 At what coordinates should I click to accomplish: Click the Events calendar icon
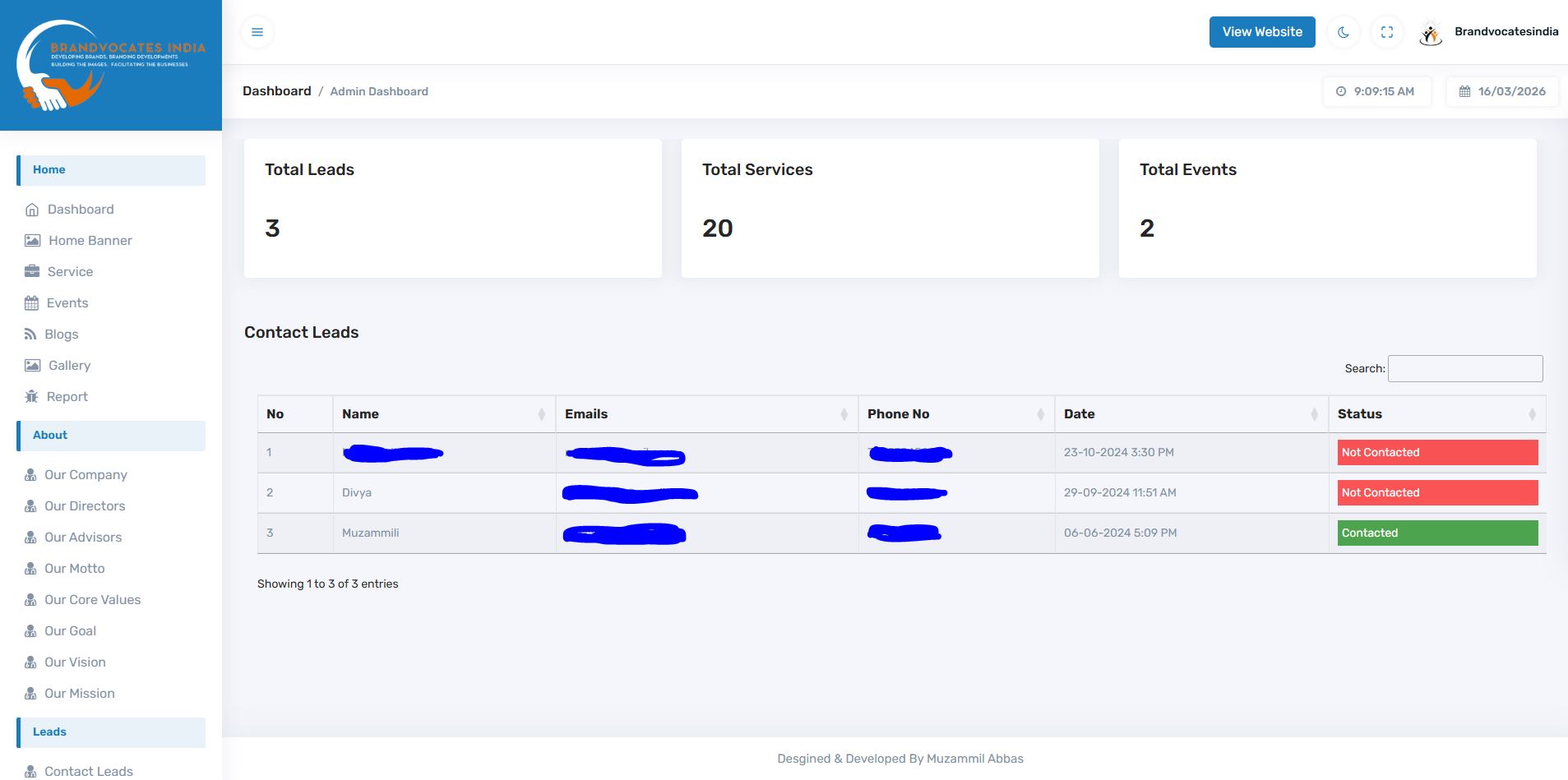[x=32, y=303]
